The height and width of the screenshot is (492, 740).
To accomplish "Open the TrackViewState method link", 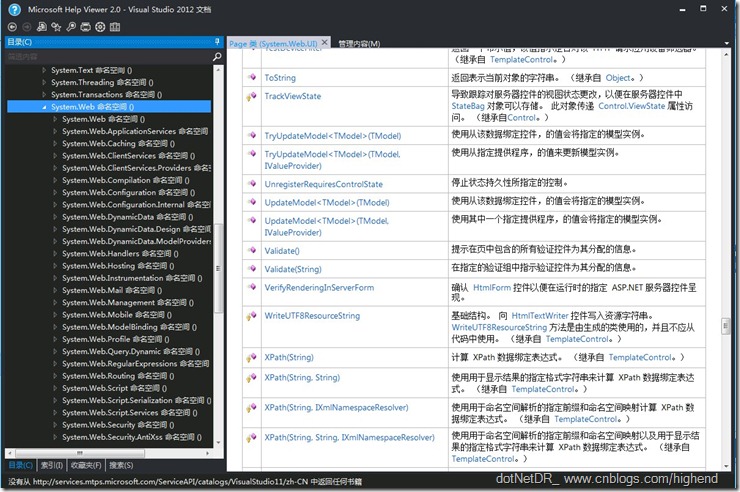I will point(293,96).
